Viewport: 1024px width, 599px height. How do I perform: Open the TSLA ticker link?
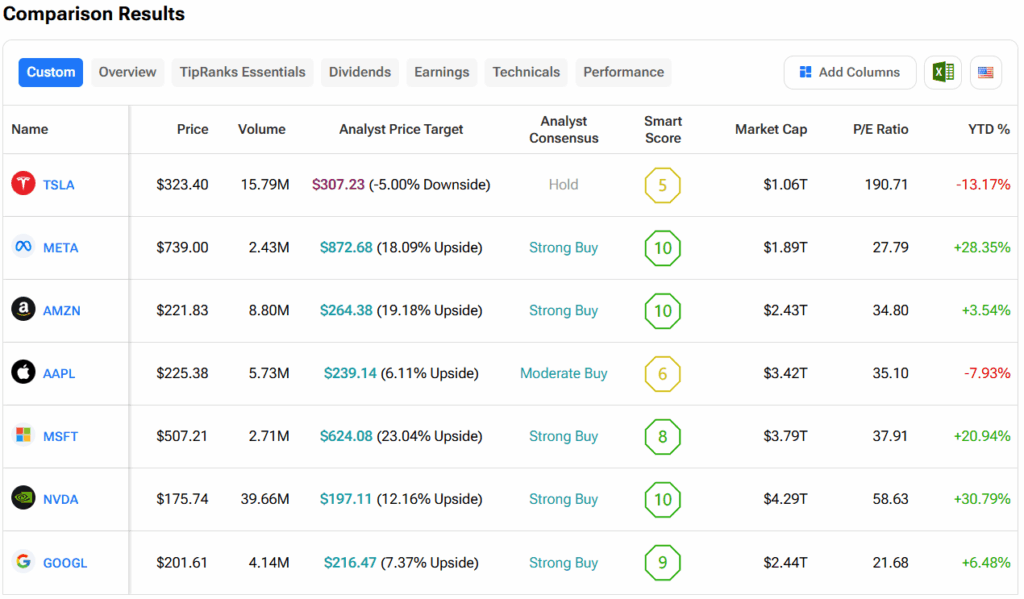coord(58,185)
